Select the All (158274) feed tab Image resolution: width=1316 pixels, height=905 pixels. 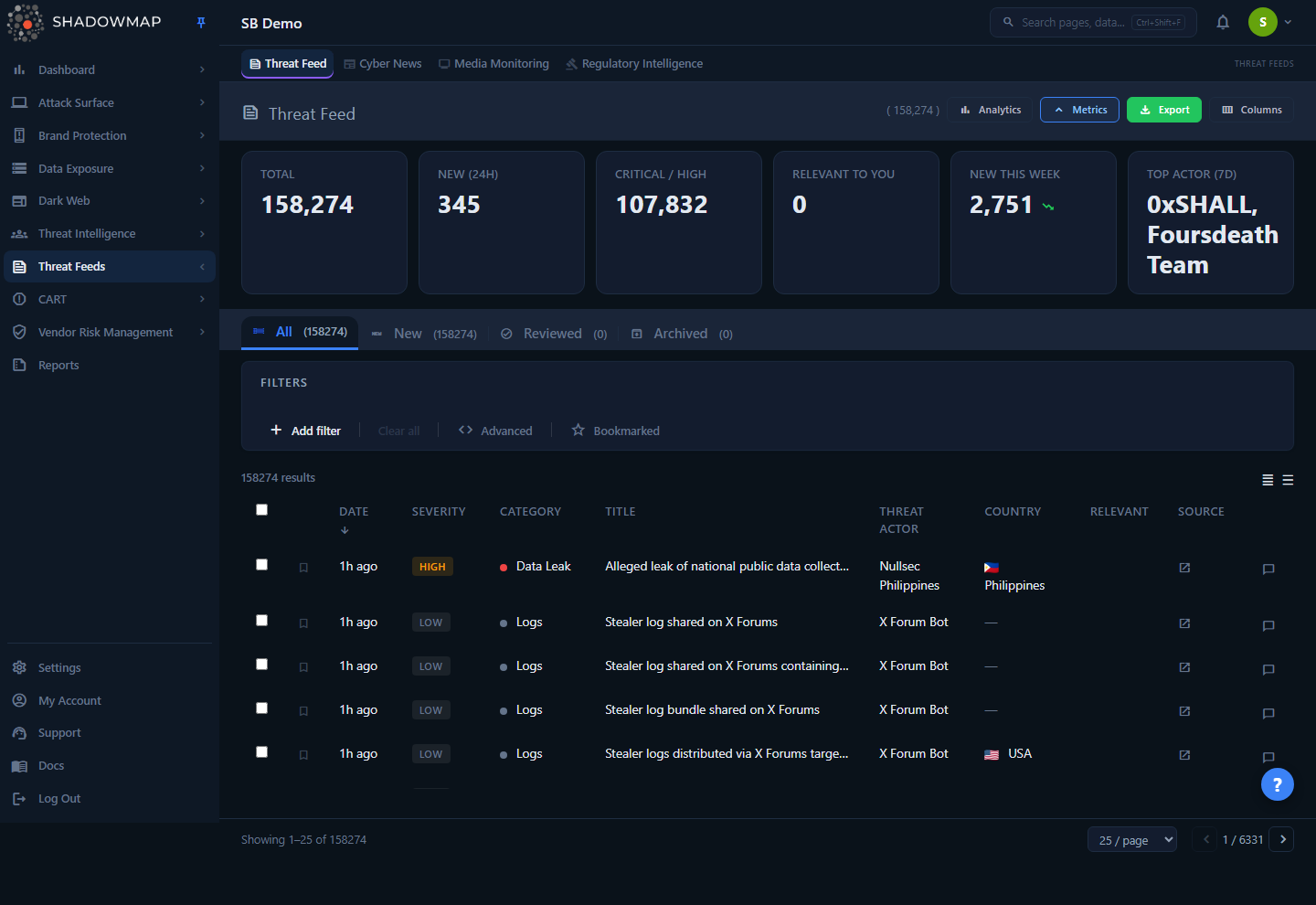click(x=300, y=332)
